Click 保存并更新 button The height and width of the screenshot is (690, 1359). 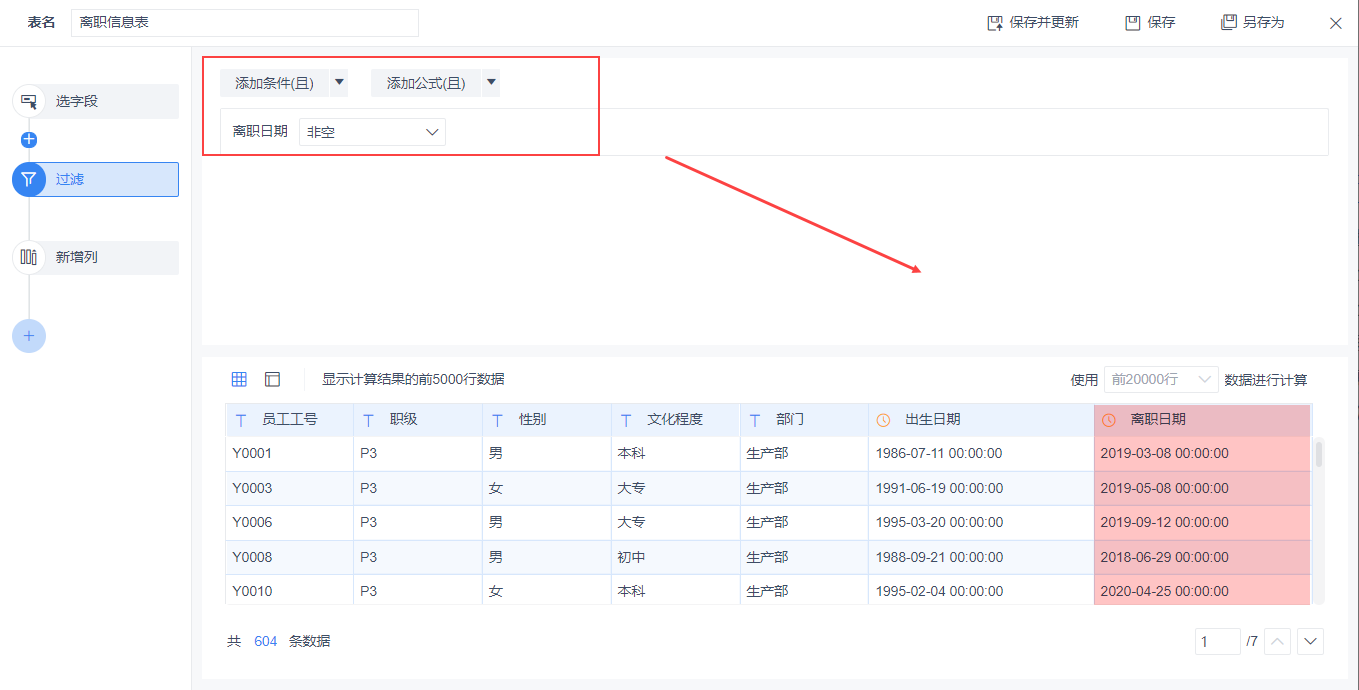coord(1033,22)
